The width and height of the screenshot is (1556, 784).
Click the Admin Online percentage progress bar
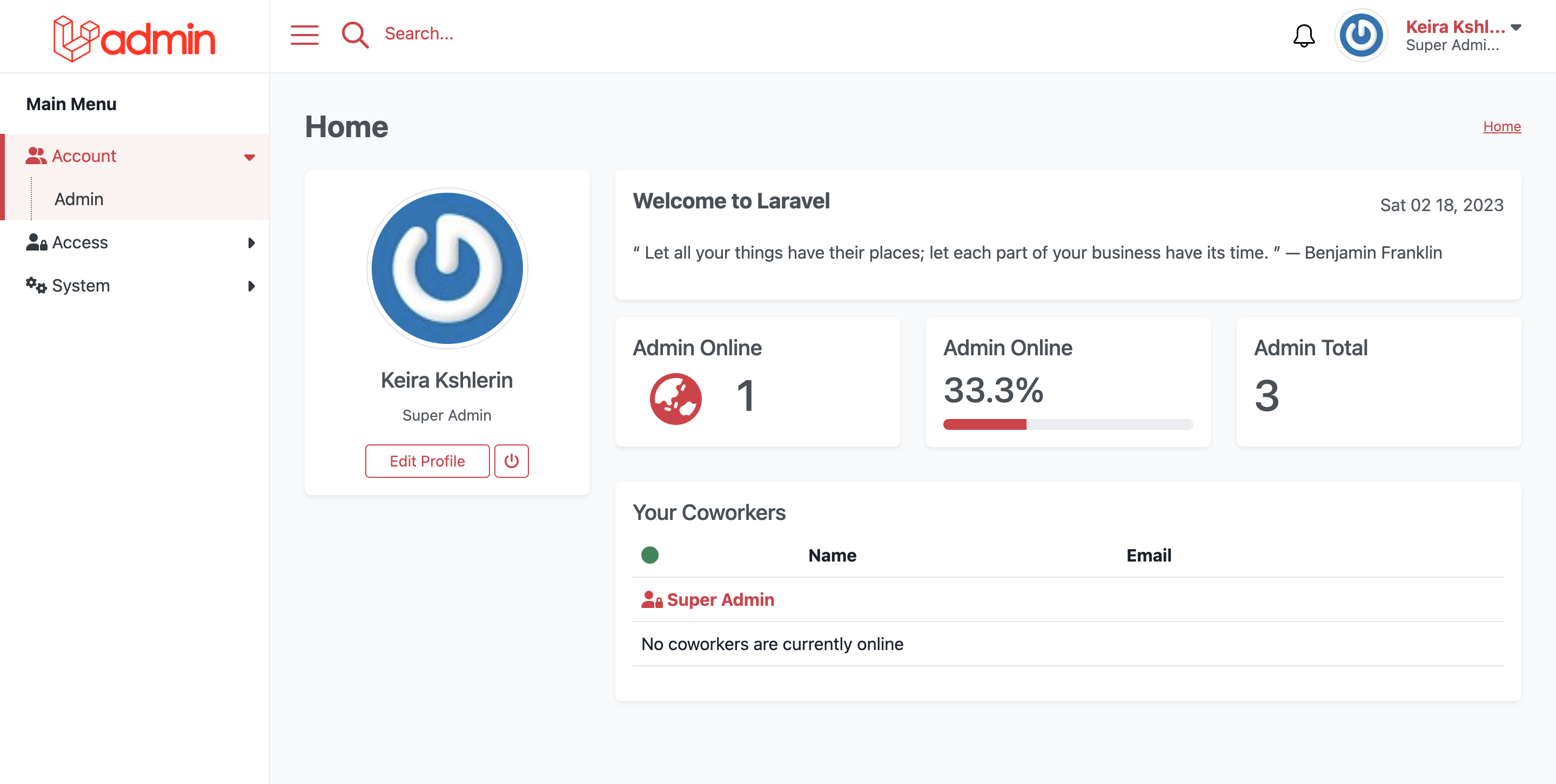click(1068, 424)
